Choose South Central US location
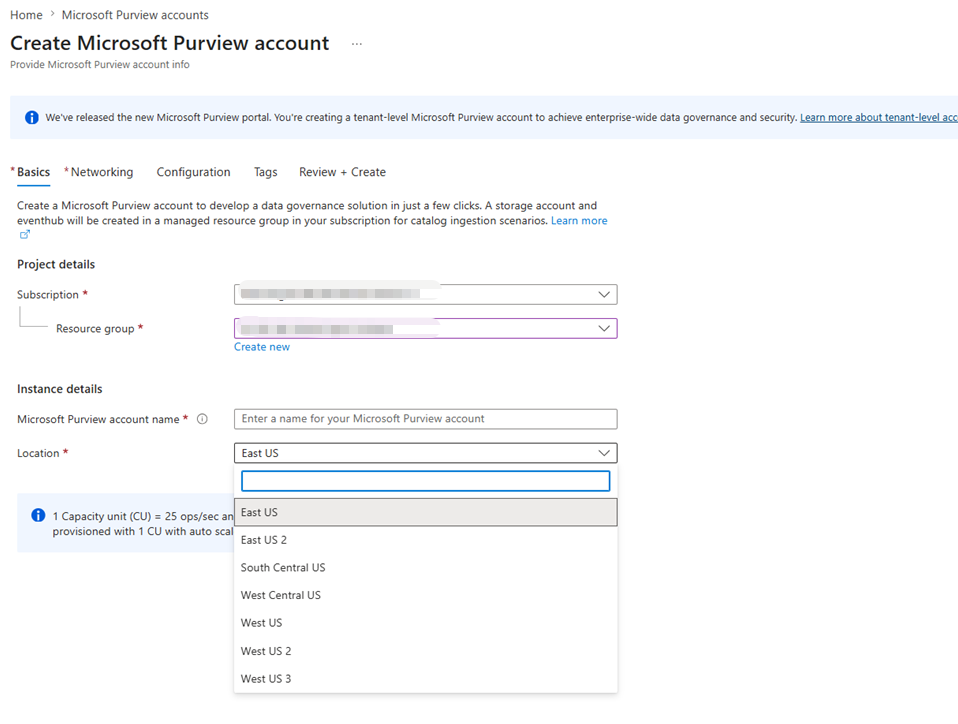Image resolution: width=958 pixels, height=724 pixels. click(x=425, y=568)
